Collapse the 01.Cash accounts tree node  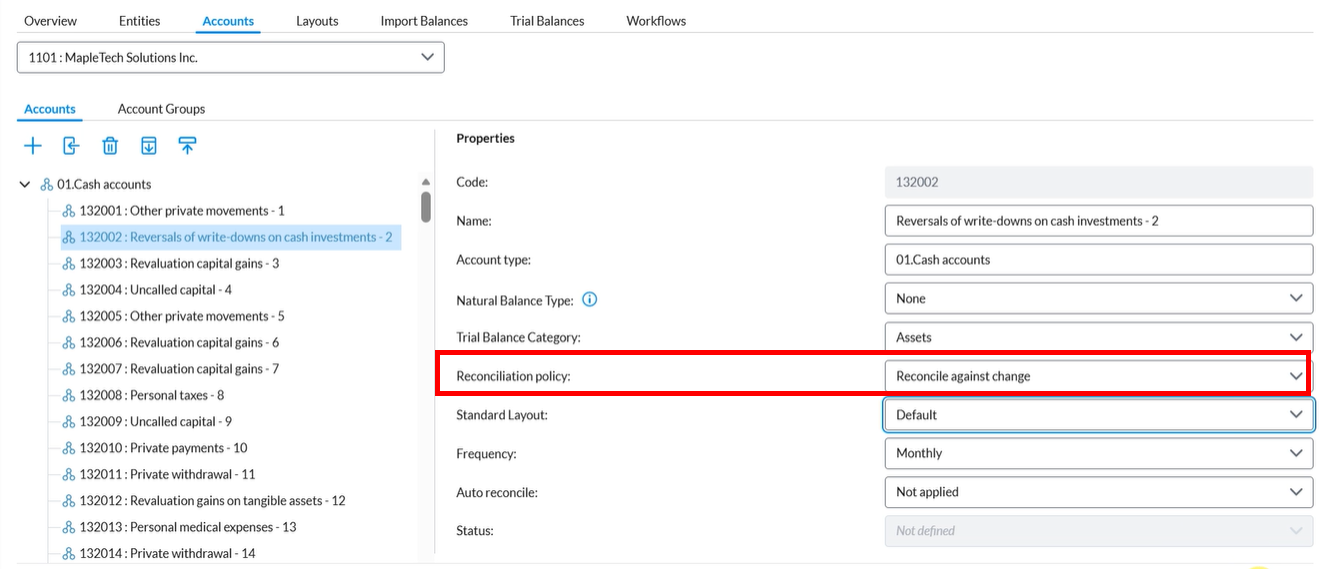coord(25,185)
